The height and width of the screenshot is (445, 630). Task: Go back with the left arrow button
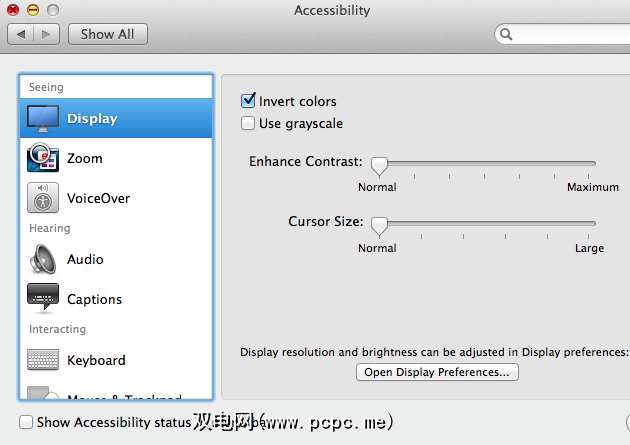21,34
